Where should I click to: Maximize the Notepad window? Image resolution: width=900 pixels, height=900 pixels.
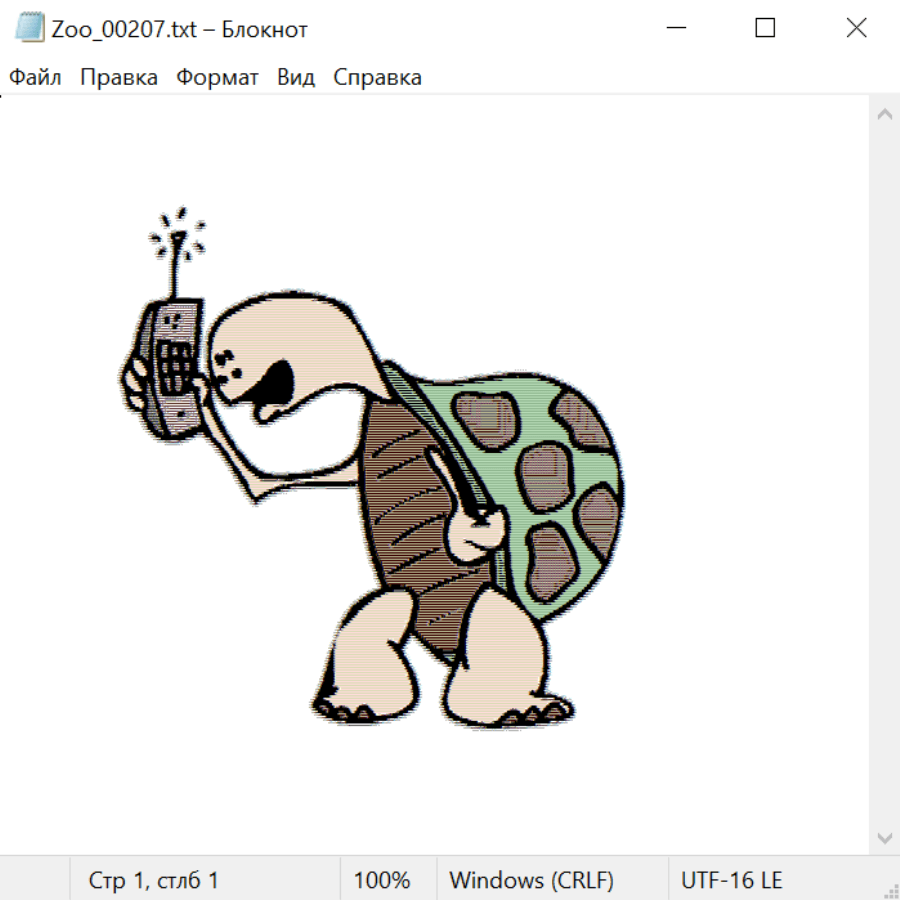[765, 29]
